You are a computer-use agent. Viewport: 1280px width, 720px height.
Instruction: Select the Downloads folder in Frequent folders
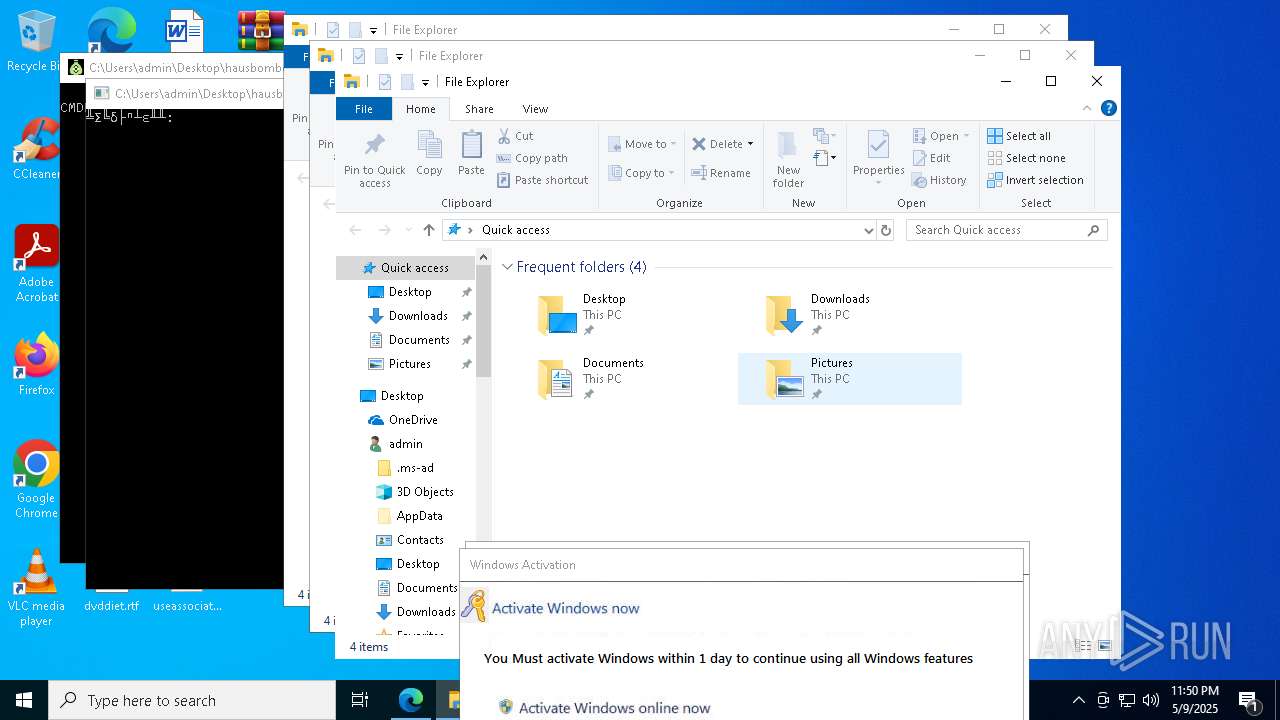[849, 315]
